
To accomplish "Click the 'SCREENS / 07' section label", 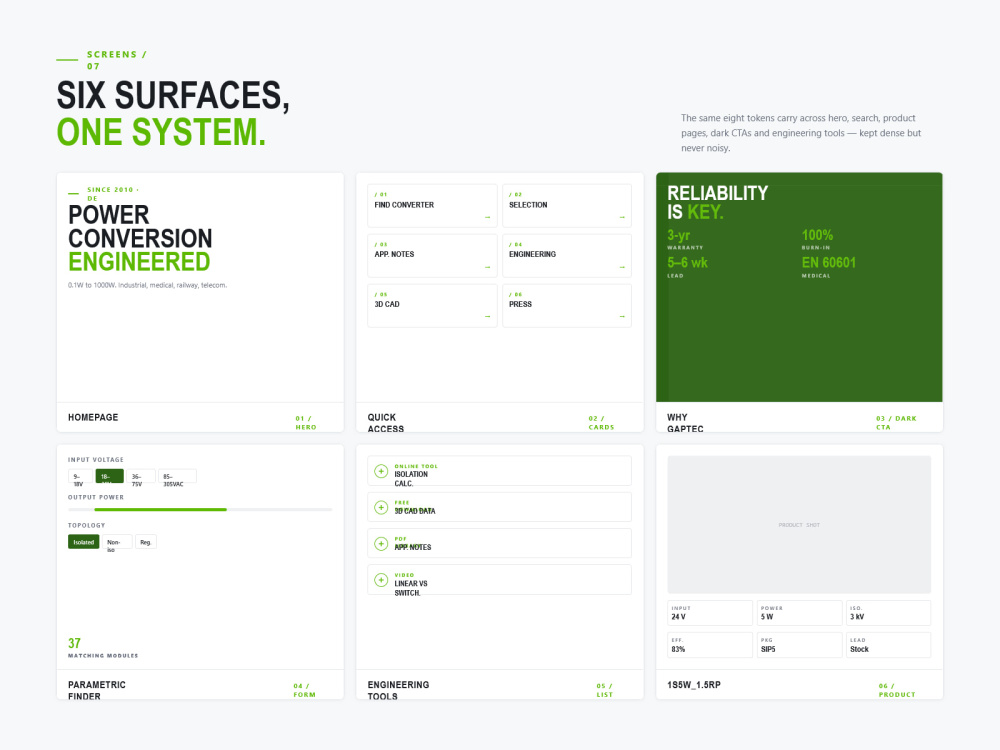I will point(117,60).
